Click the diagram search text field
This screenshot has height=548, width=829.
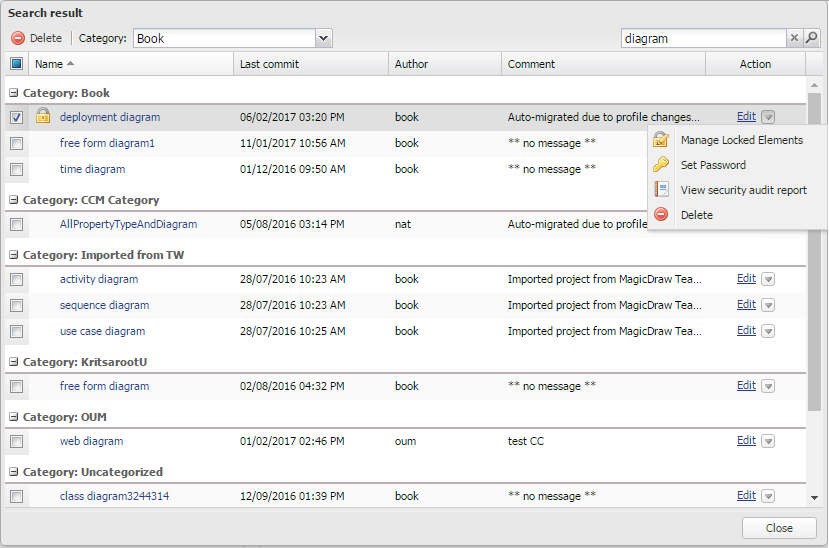[x=702, y=38]
